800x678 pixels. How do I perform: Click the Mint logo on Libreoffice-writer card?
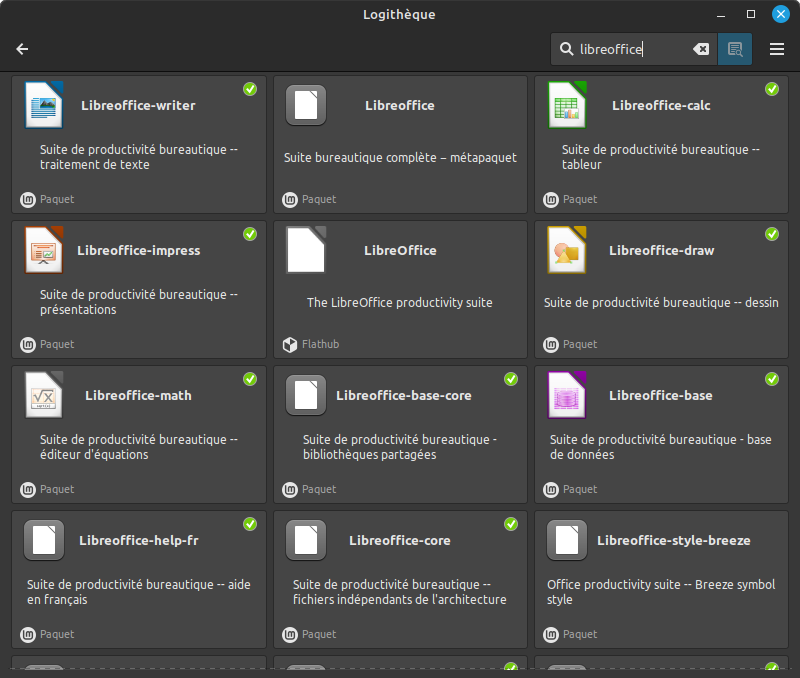click(28, 199)
